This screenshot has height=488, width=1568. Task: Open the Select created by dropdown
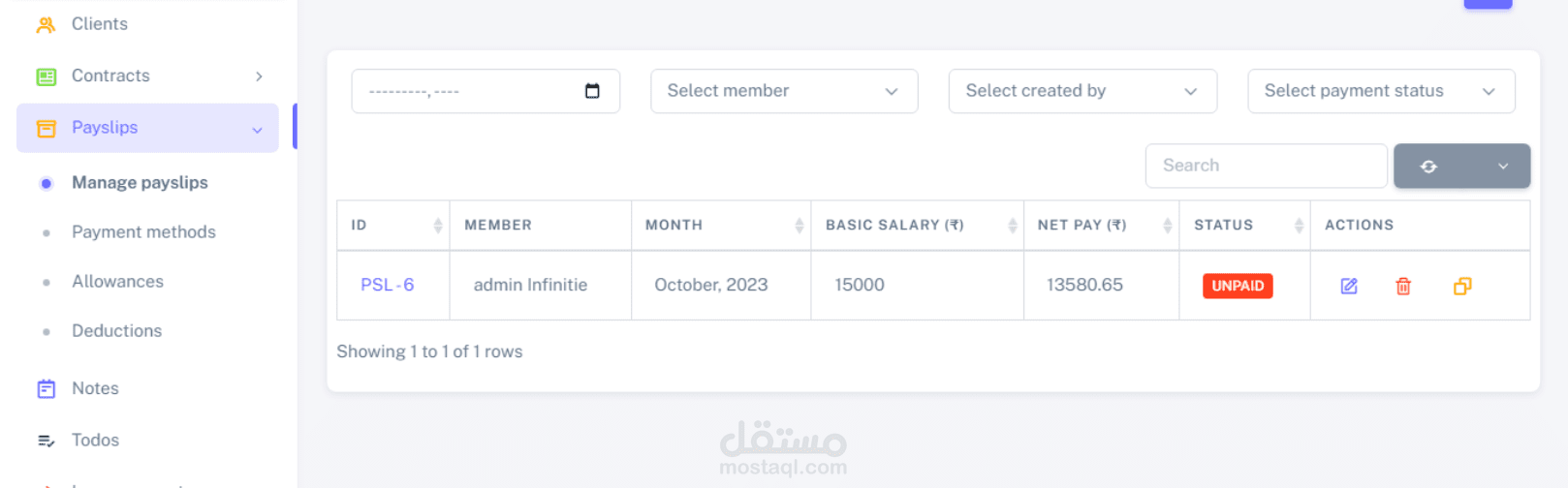pyautogui.click(x=1082, y=91)
